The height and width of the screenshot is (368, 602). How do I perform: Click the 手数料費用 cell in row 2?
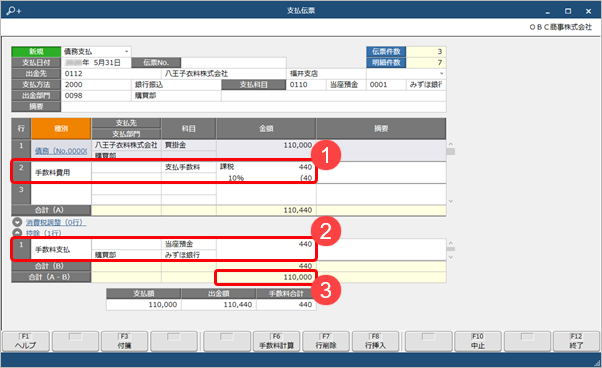pyautogui.click(x=61, y=173)
